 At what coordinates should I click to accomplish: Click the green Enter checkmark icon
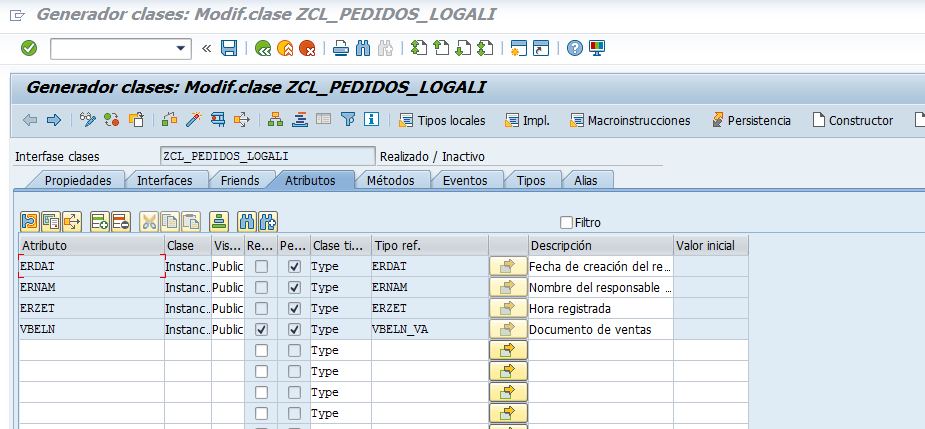(x=29, y=48)
